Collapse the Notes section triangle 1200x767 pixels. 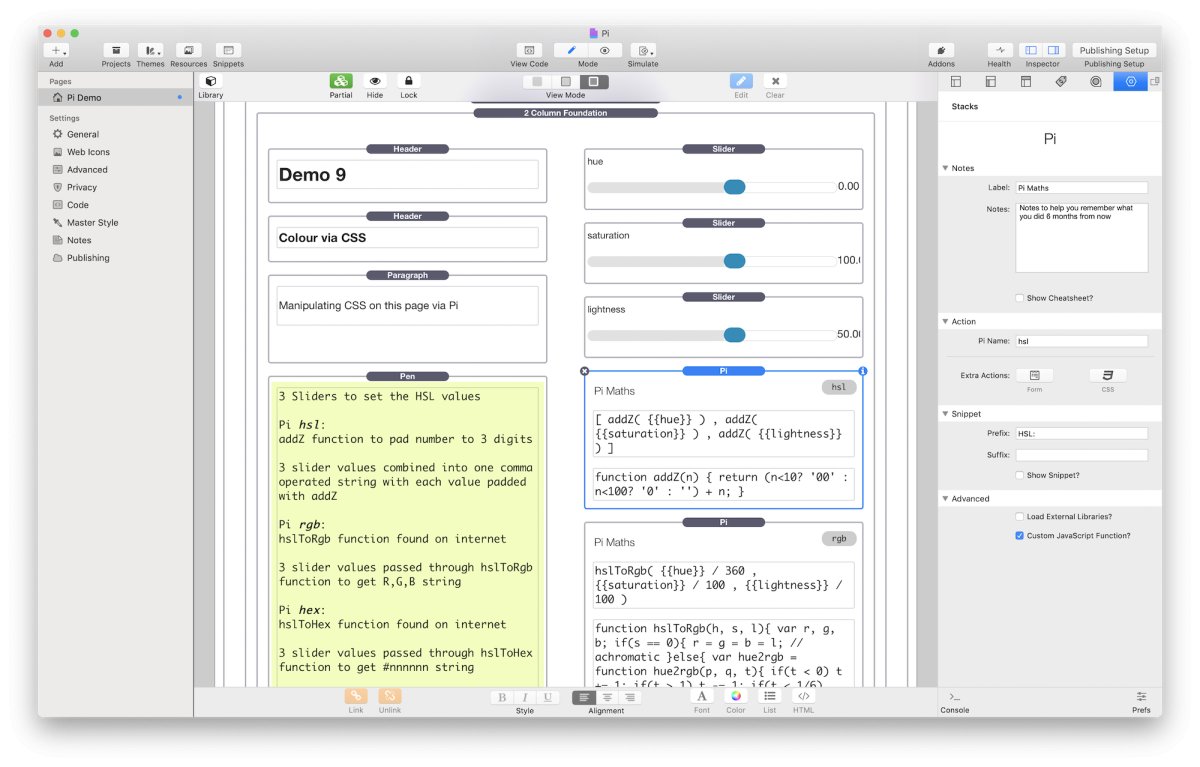coord(946,168)
